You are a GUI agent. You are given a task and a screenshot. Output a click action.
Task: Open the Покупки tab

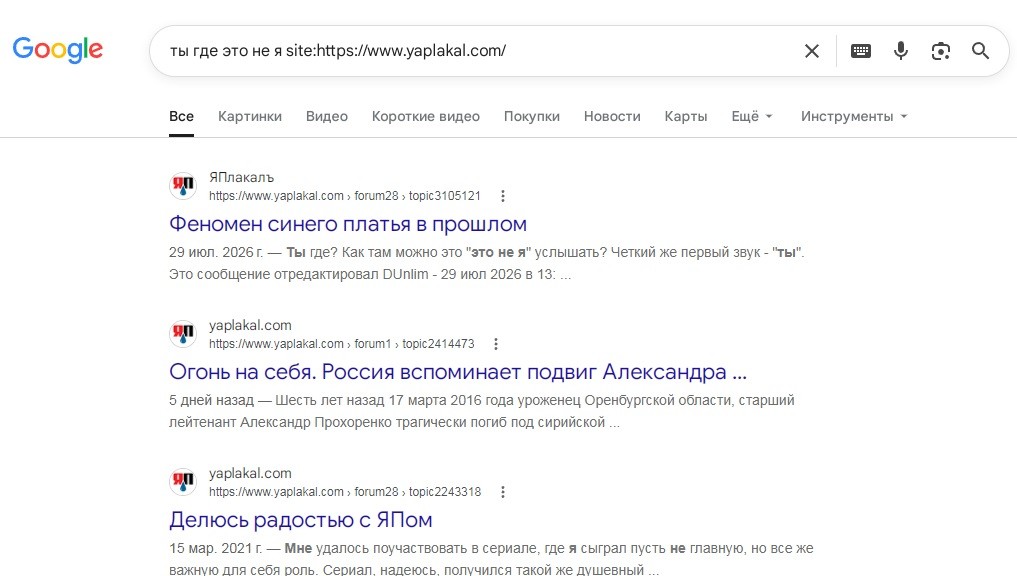(532, 117)
